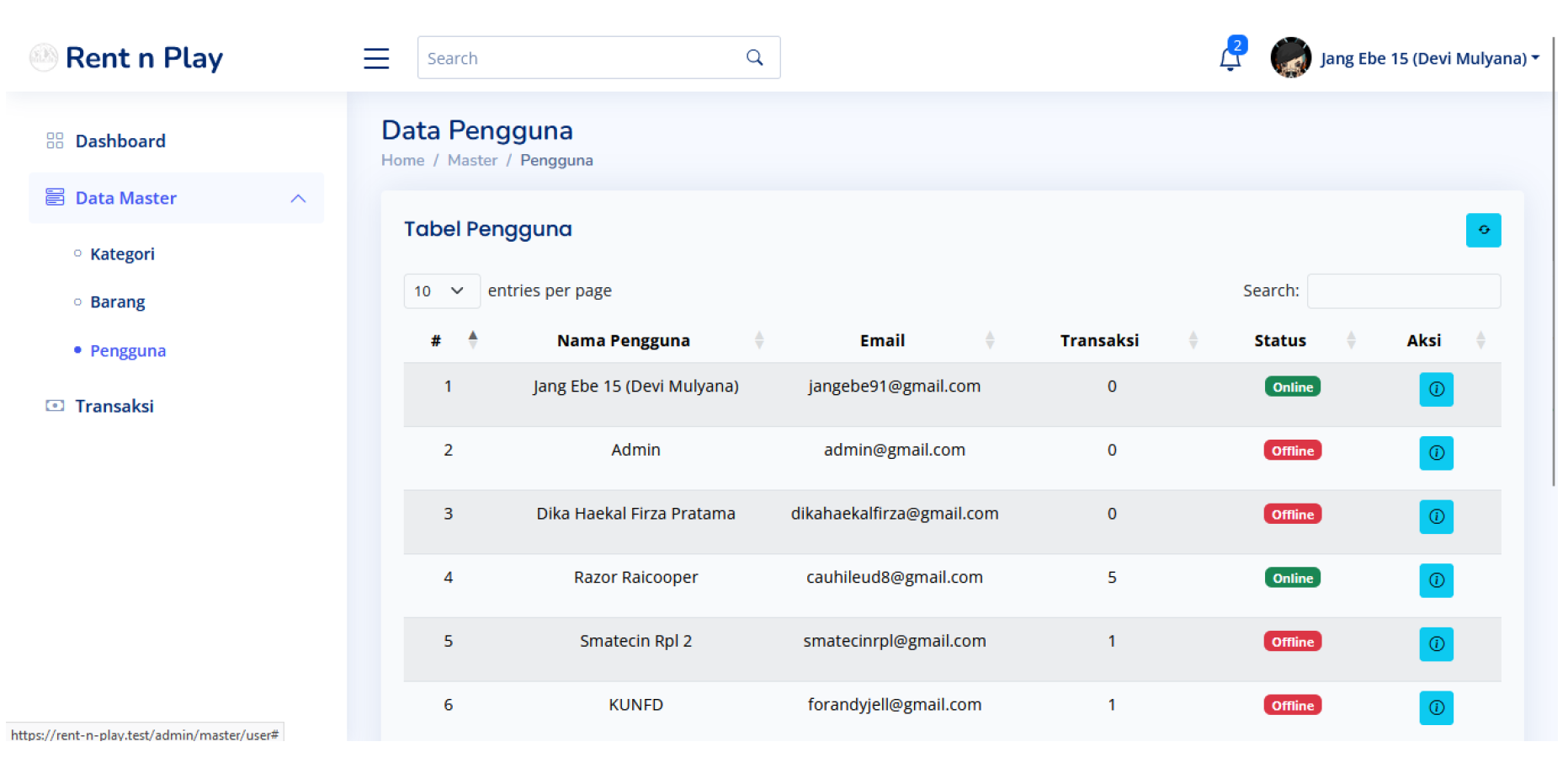
Task: Open info action for Jang Ebe 15
Action: coord(1436,389)
